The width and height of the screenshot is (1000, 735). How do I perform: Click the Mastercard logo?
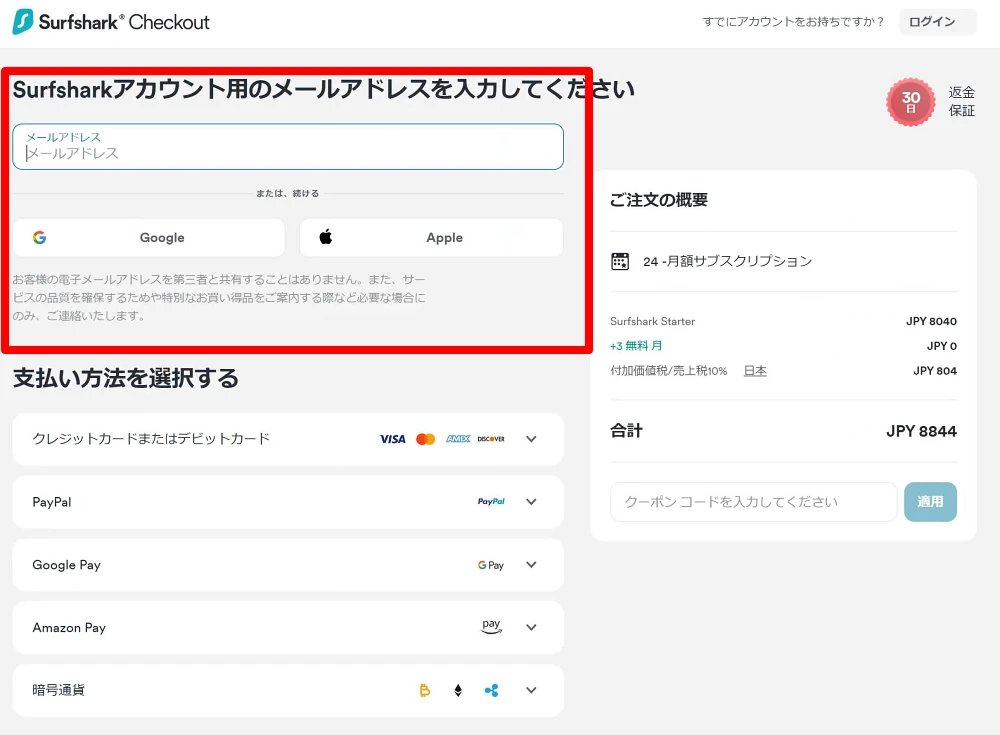pyautogui.click(x=425, y=439)
